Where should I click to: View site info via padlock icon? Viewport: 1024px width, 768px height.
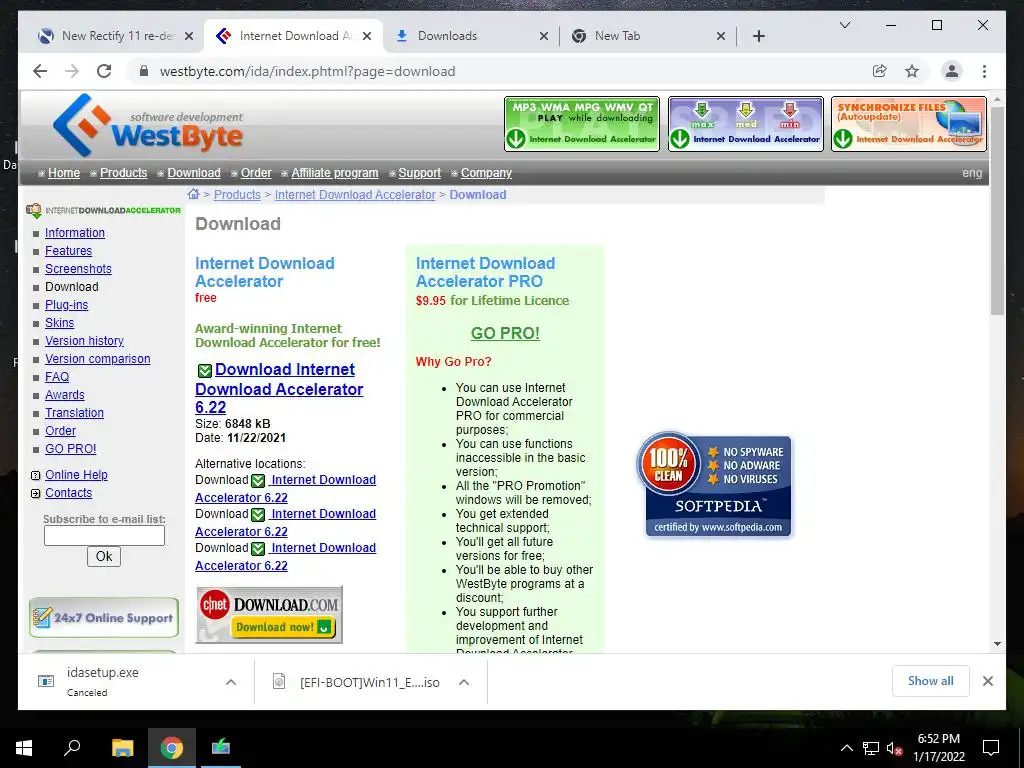(x=144, y=71)
